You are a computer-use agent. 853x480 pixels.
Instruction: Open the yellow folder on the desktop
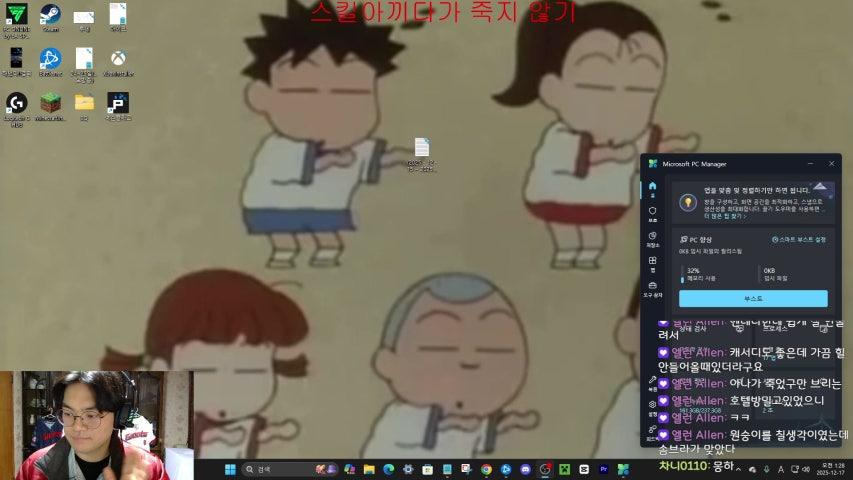84,106
